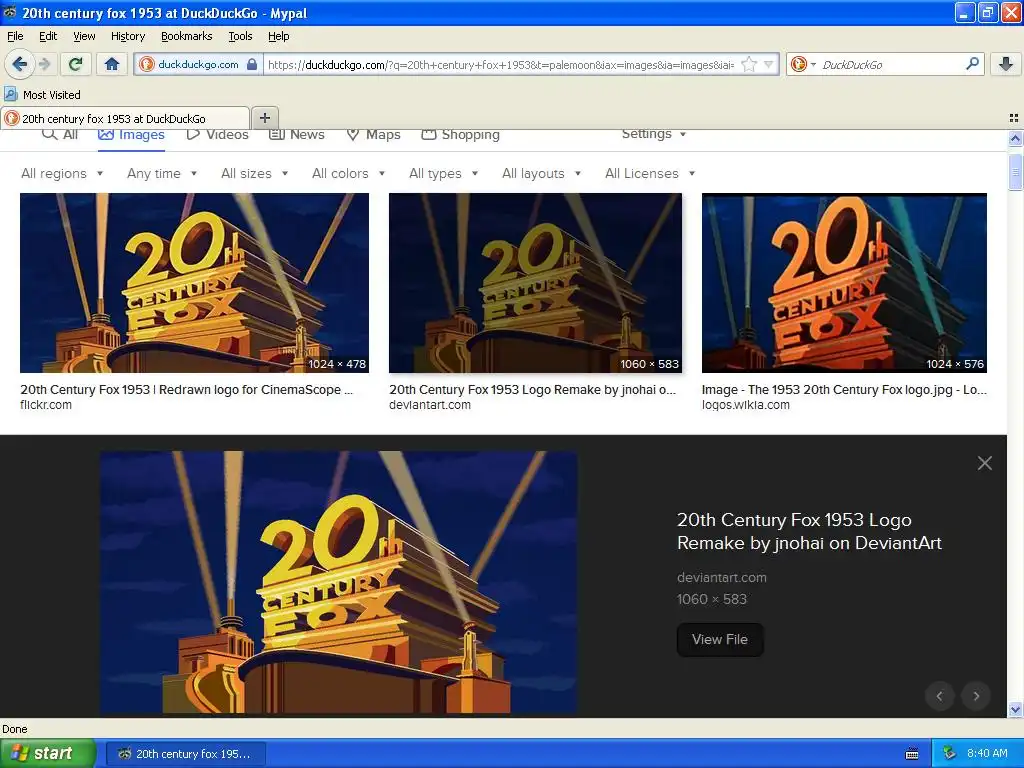Select the Images results tab

click(131, 135)
